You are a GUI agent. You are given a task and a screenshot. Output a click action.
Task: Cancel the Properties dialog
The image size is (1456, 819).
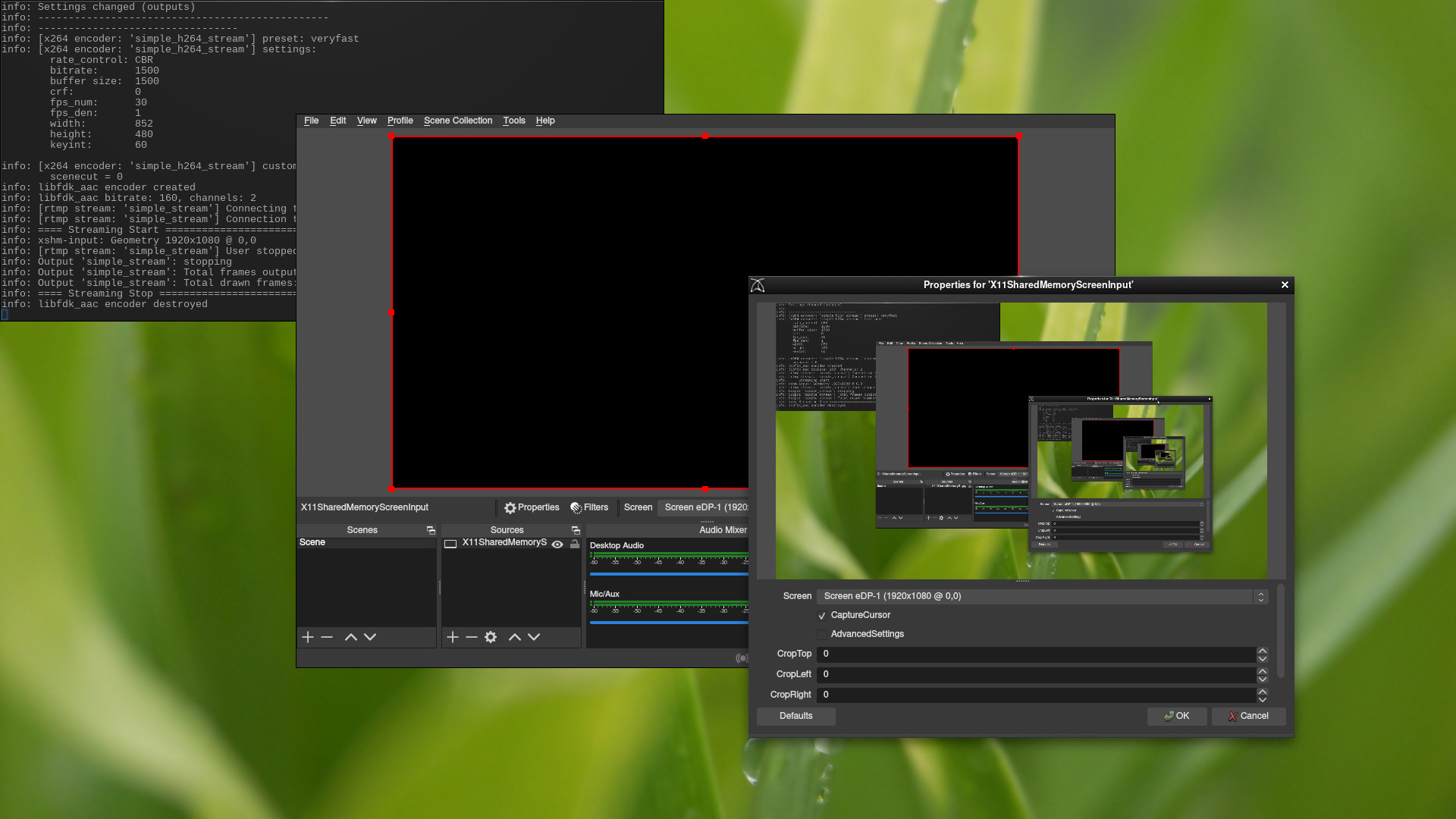tap(1248, 716)
